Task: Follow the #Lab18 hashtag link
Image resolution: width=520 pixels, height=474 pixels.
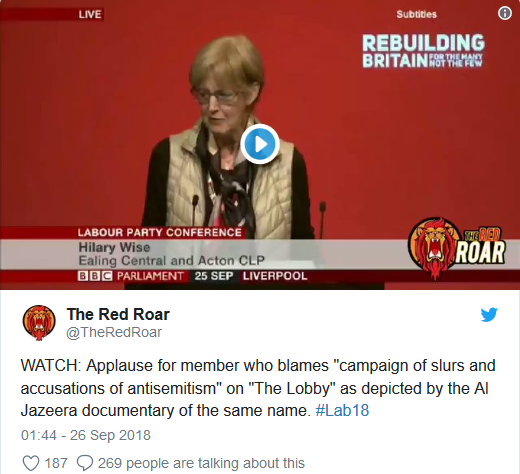Action: click(342, 410)
